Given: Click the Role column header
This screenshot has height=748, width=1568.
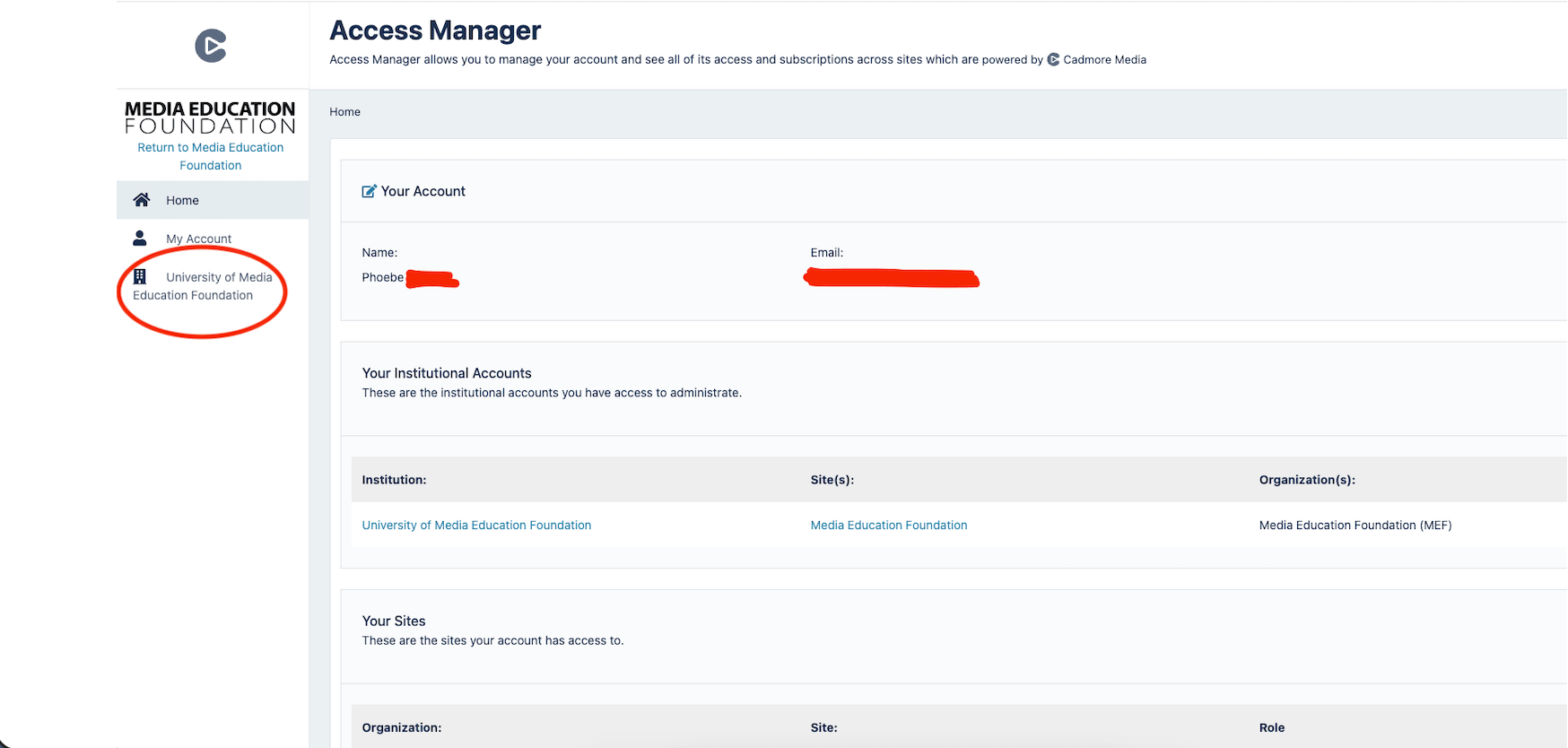Looking at the screenshot, I should (x=1271, y=727).
